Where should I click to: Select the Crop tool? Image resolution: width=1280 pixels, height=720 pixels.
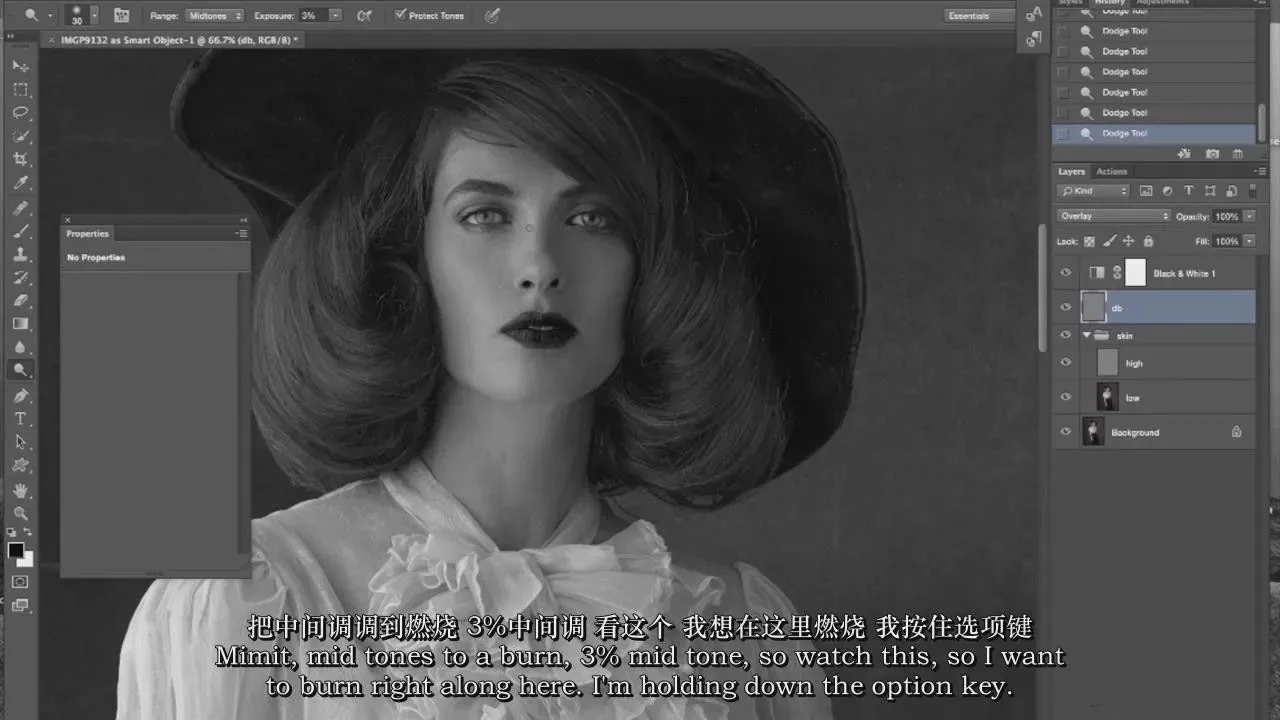[x=20, y=160]
